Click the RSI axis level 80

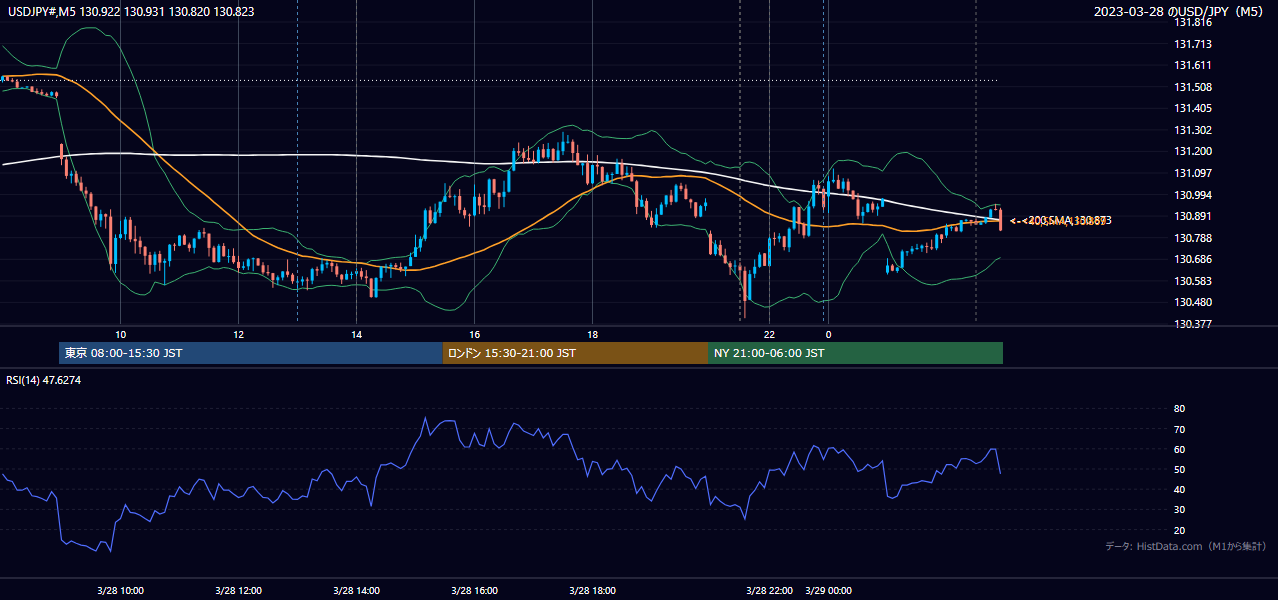tap(1179, 409)
